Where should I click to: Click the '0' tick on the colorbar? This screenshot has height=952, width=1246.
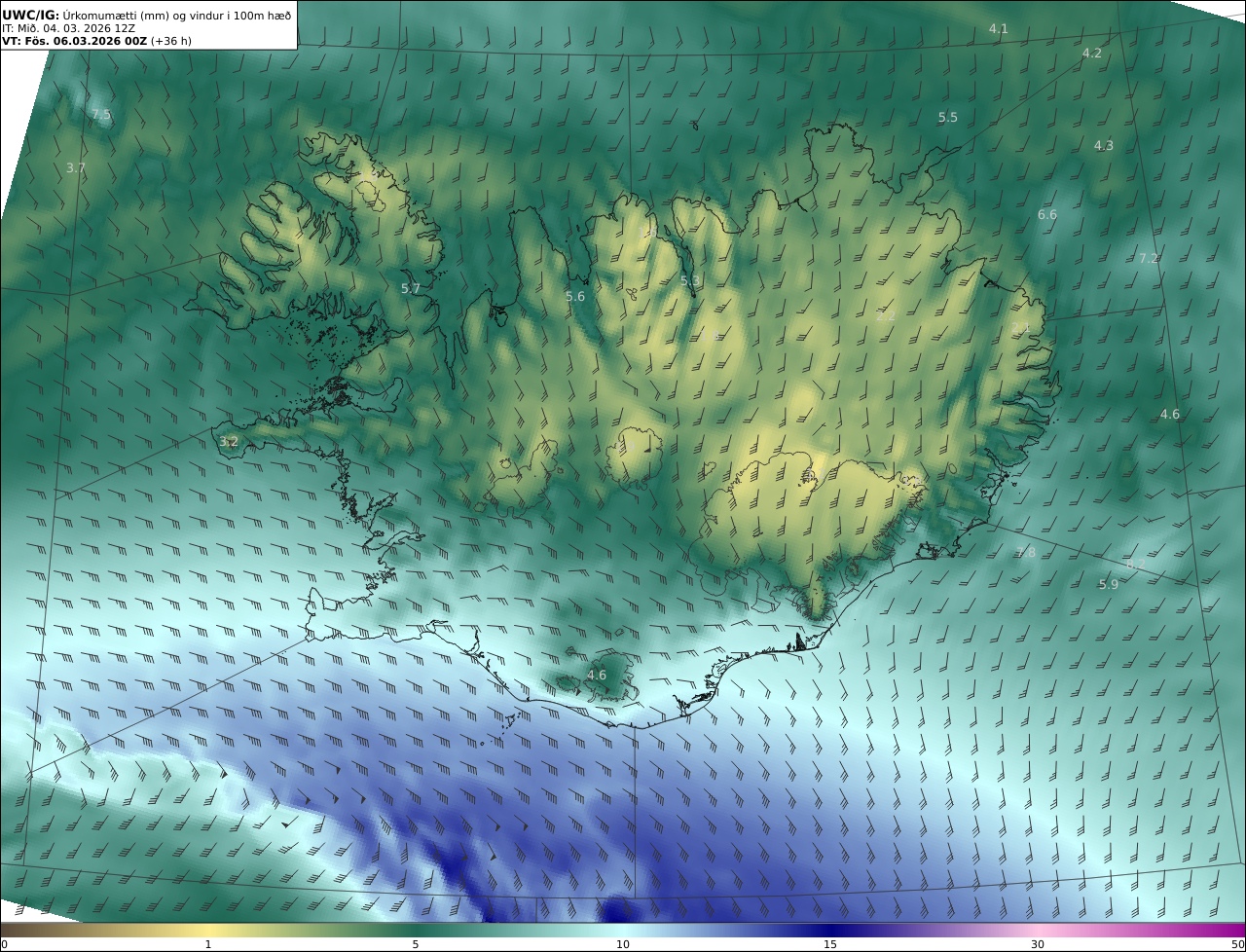4,944
